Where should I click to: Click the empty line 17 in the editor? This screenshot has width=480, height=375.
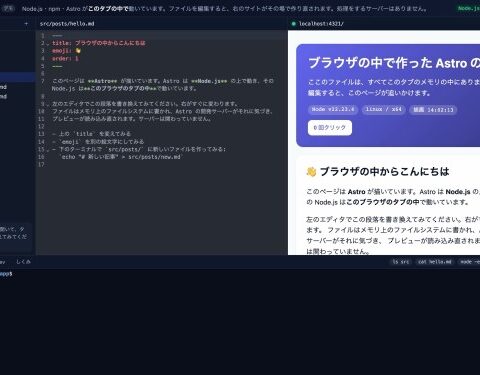(x=162, y=164)
